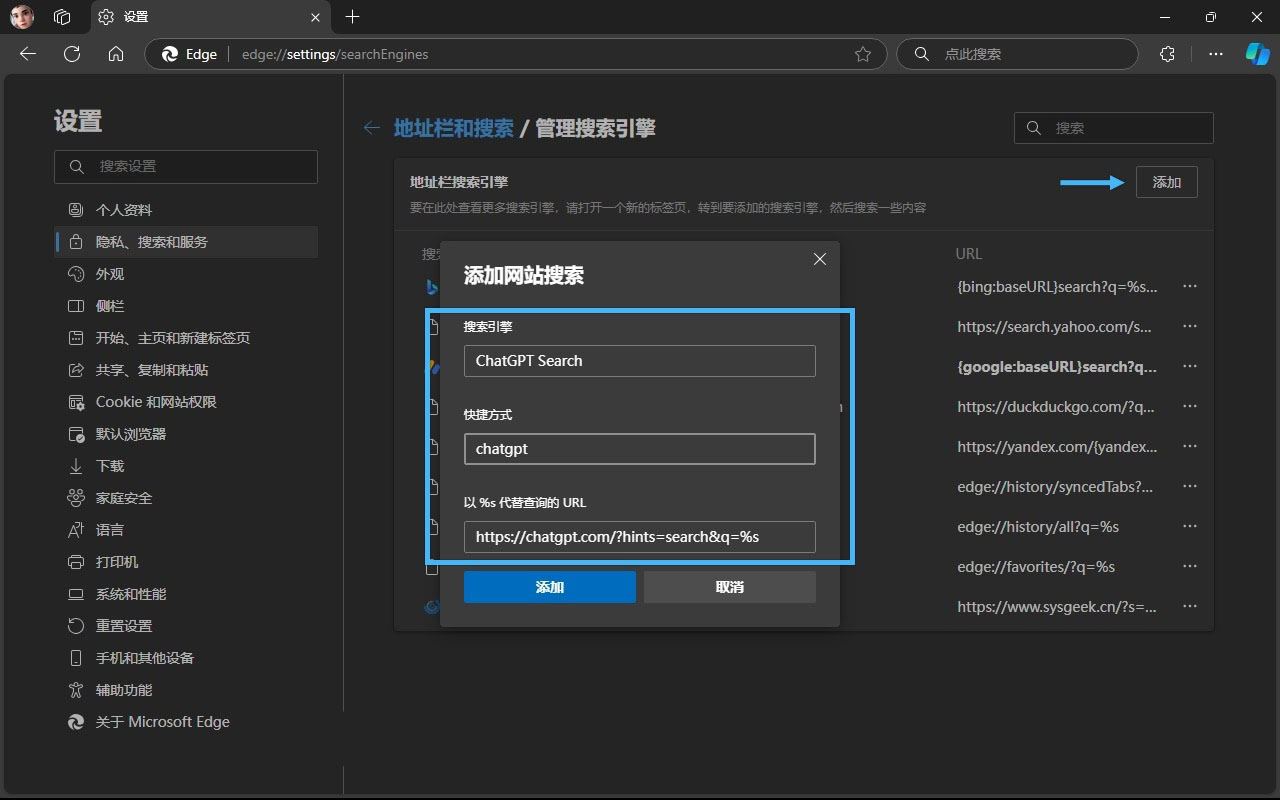1280x800 pixels.
Task: Click the 快捷方式 shortcut field
Action: [640, 449]
